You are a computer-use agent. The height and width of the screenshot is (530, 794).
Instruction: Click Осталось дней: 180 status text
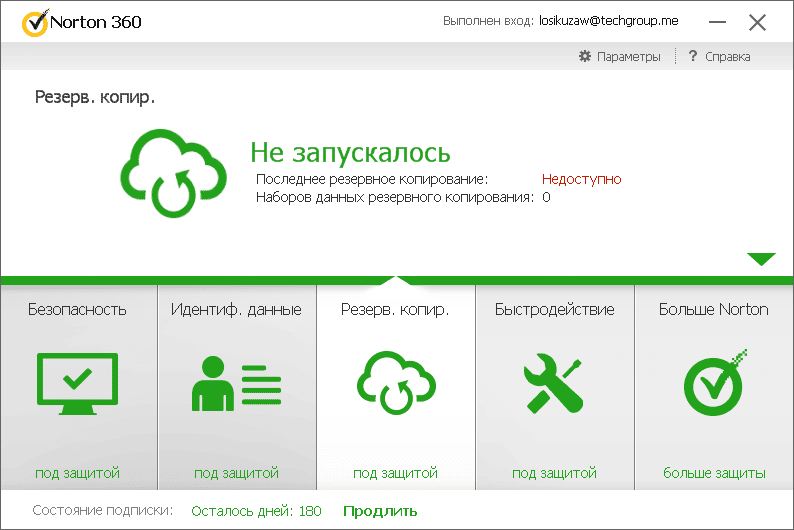point(256,511)
